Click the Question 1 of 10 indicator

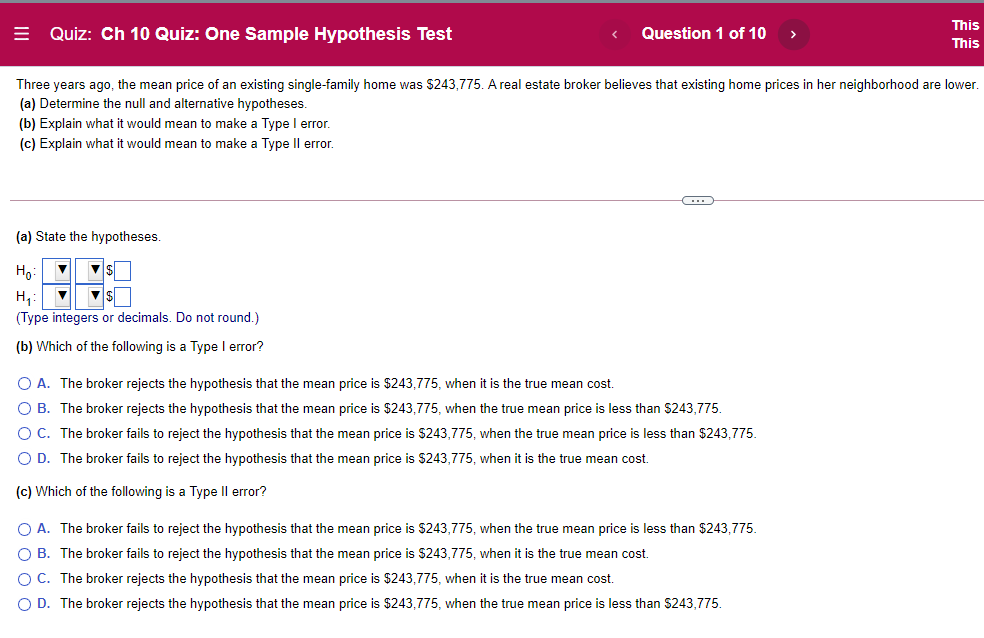[x=703, y=33]
